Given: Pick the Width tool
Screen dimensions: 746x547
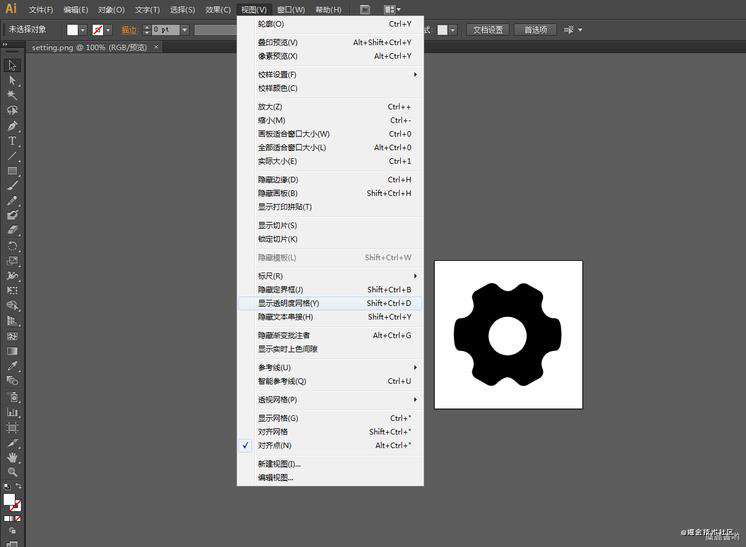Looking at the screenshot, I should click(12, 275).
